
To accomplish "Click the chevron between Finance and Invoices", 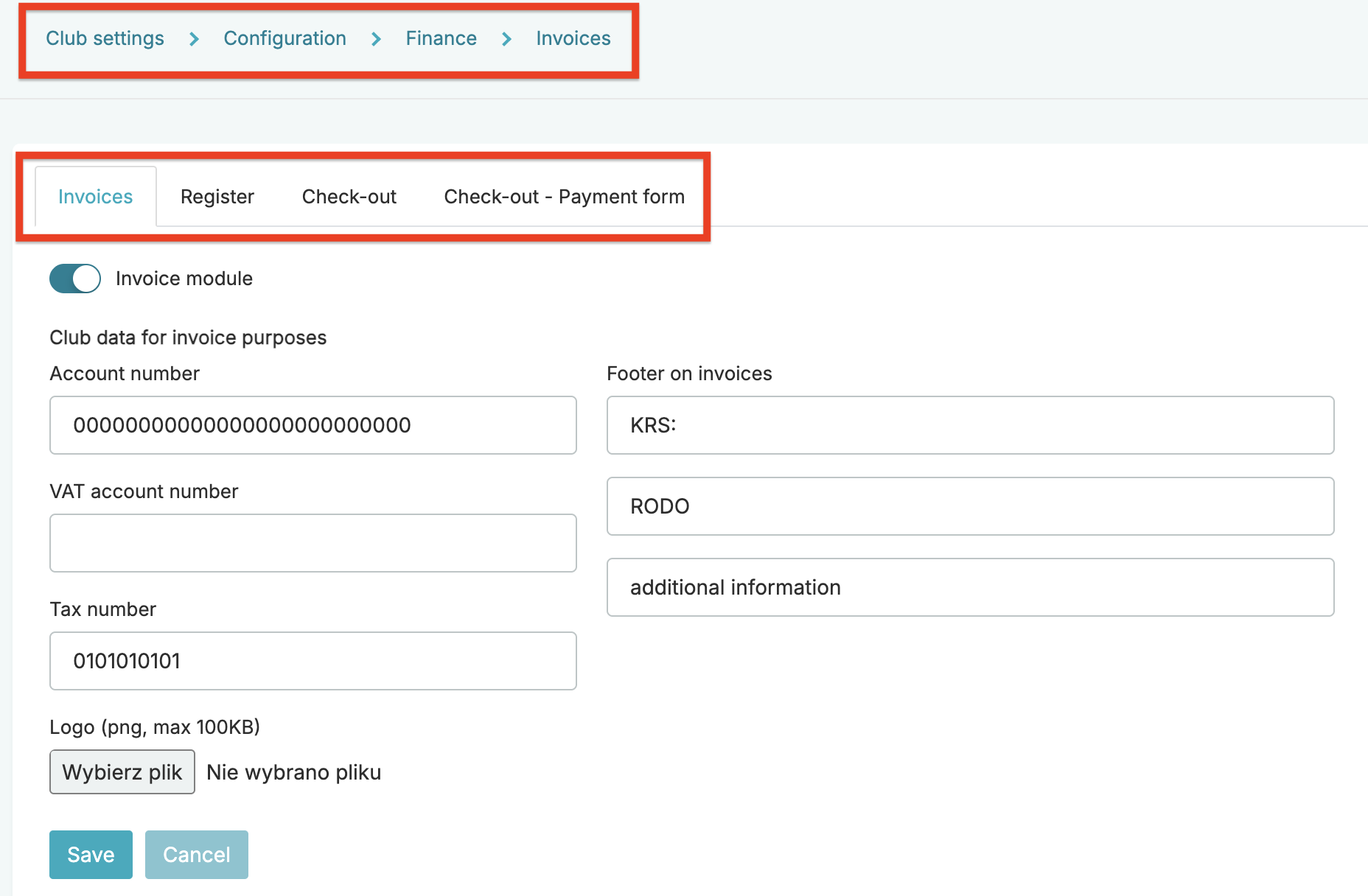I will pos(506,39).
